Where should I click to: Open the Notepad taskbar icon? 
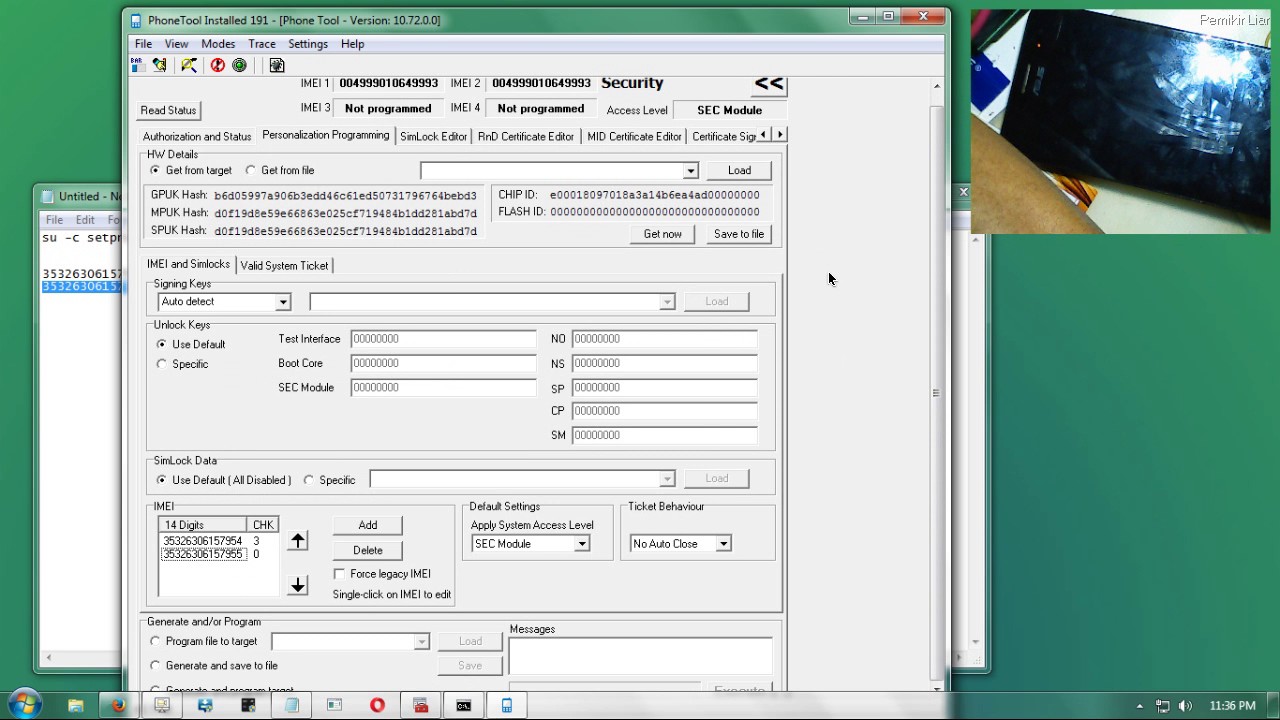point(291,705)
